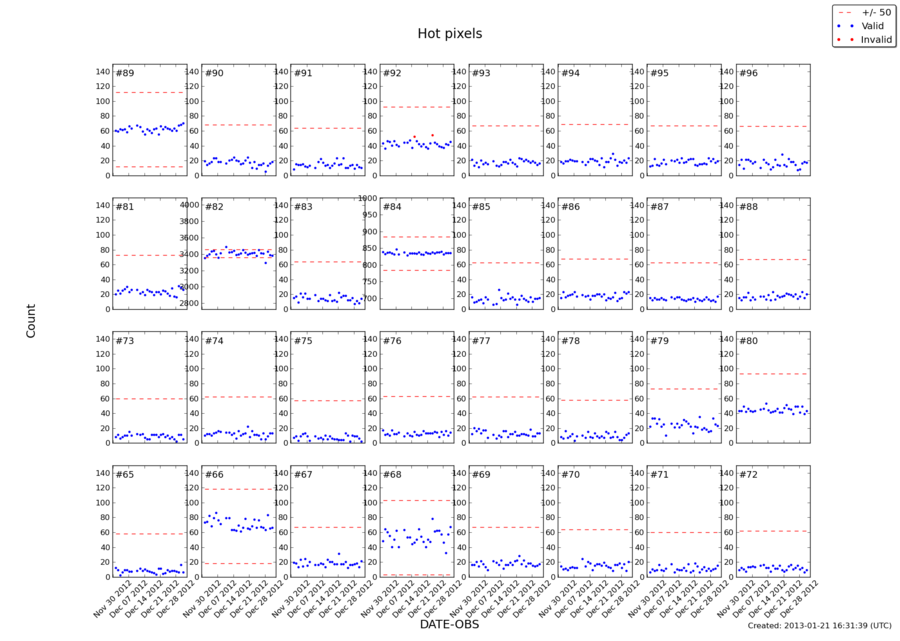900x641 pixels.
Task: Click the upper dashed red line in panel #68
Action: 415,500
